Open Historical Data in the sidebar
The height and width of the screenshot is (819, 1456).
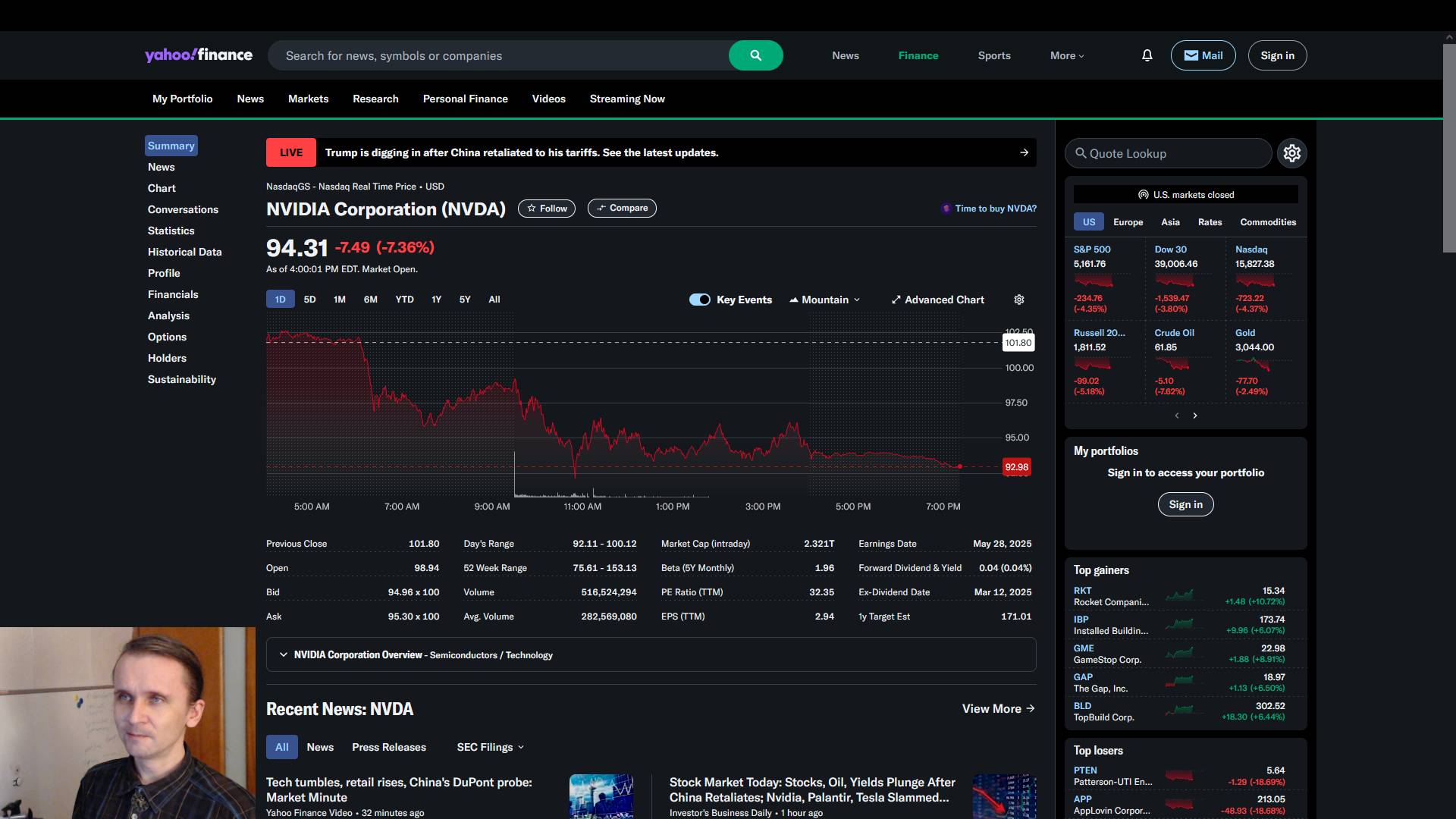184,252
